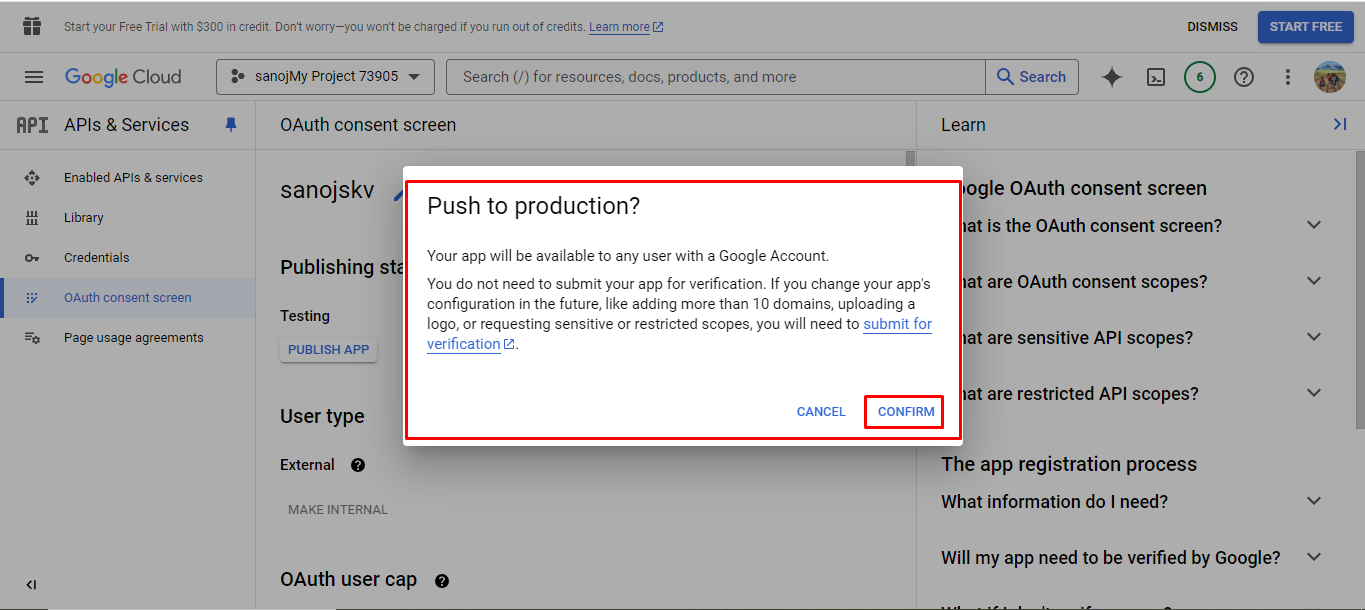Open the Gemini AI sparkle icon
This screenshot has height=610, width=1365.
click(1112, 77)
